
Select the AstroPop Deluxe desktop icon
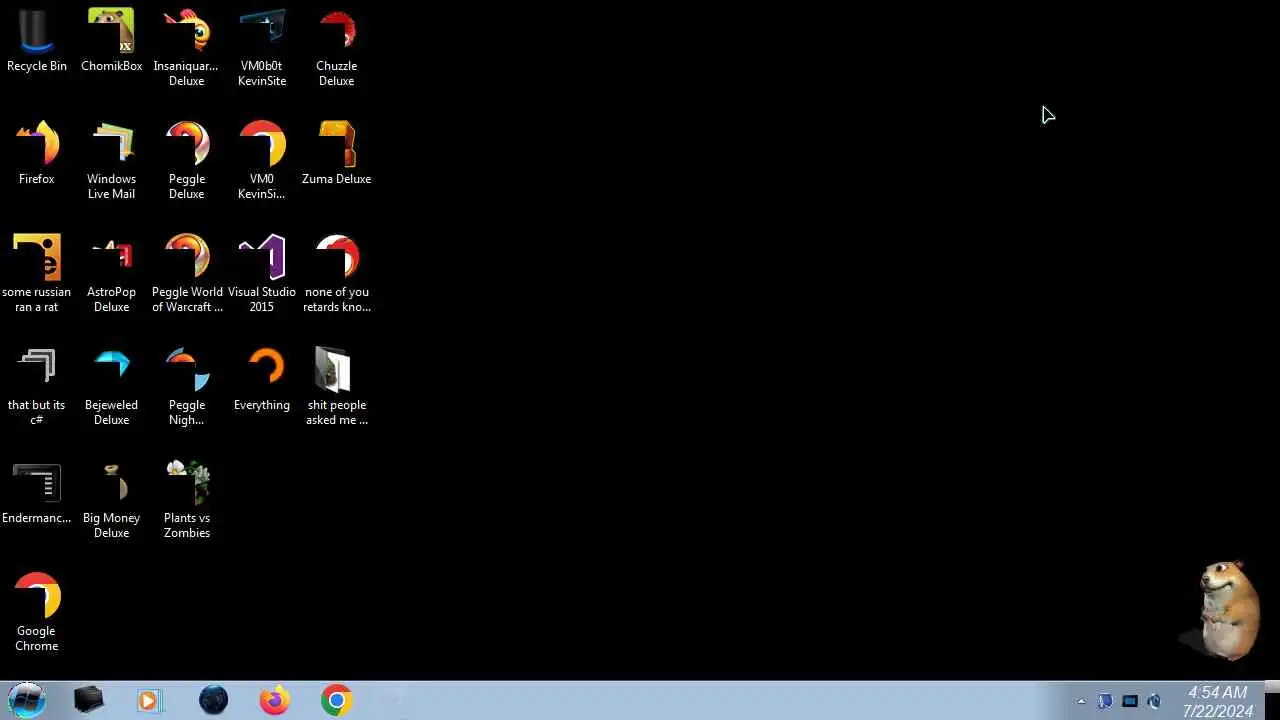pyautogui.click(x=111, y=274)
